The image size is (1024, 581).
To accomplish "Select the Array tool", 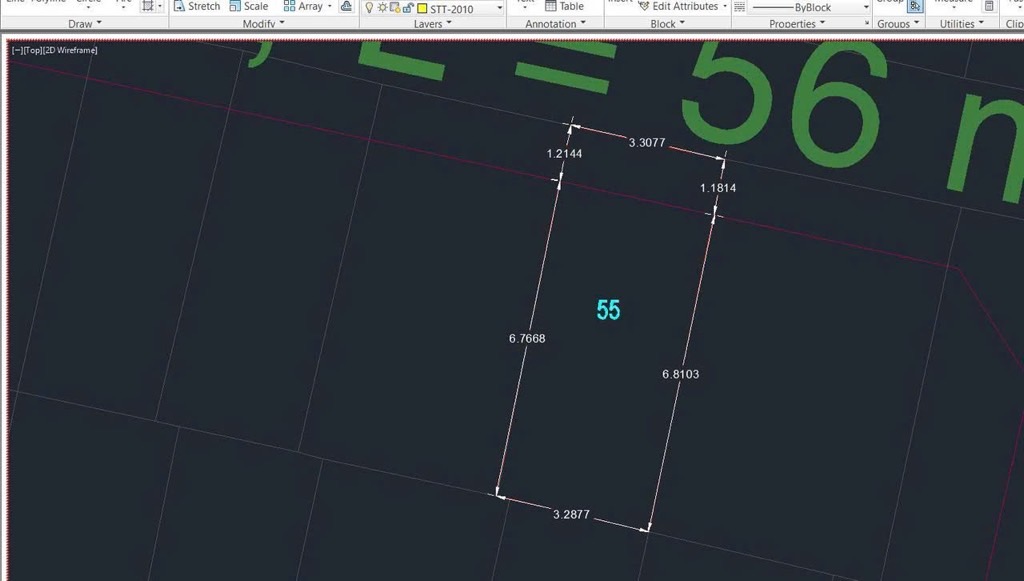I will [x=303, y=6].
